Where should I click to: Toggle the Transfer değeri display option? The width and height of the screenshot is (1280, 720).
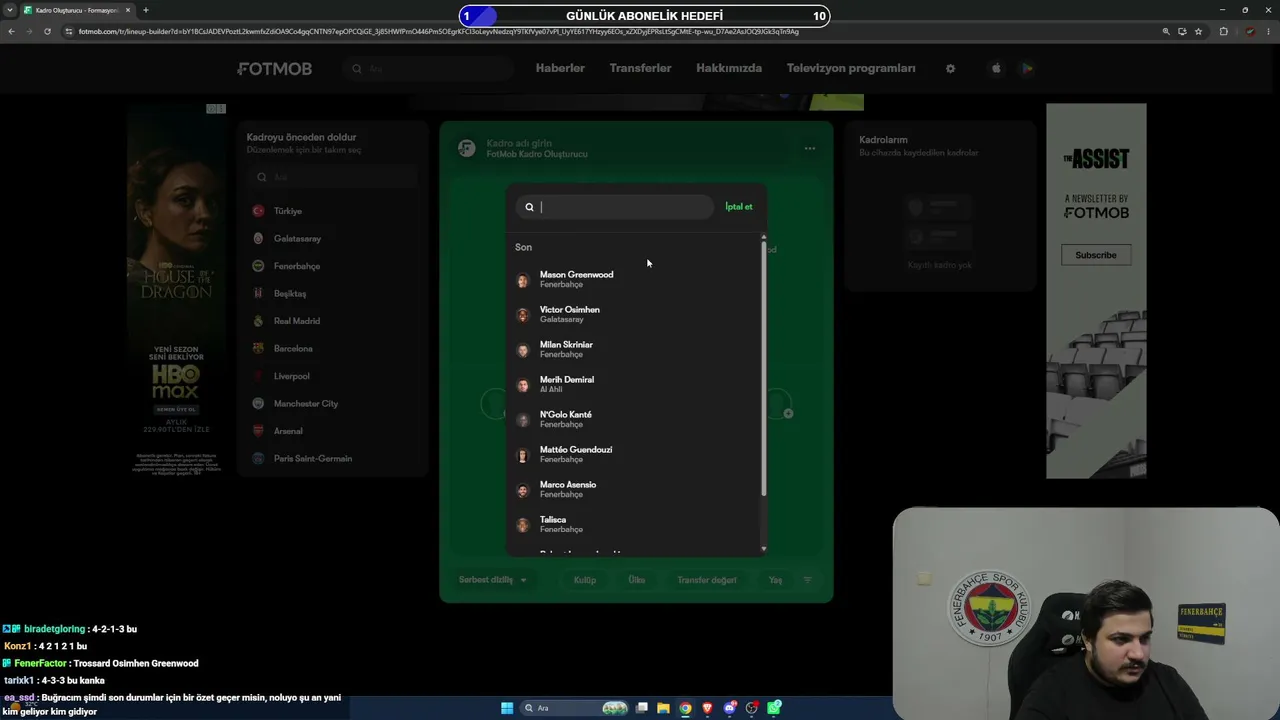click(707, 580)
